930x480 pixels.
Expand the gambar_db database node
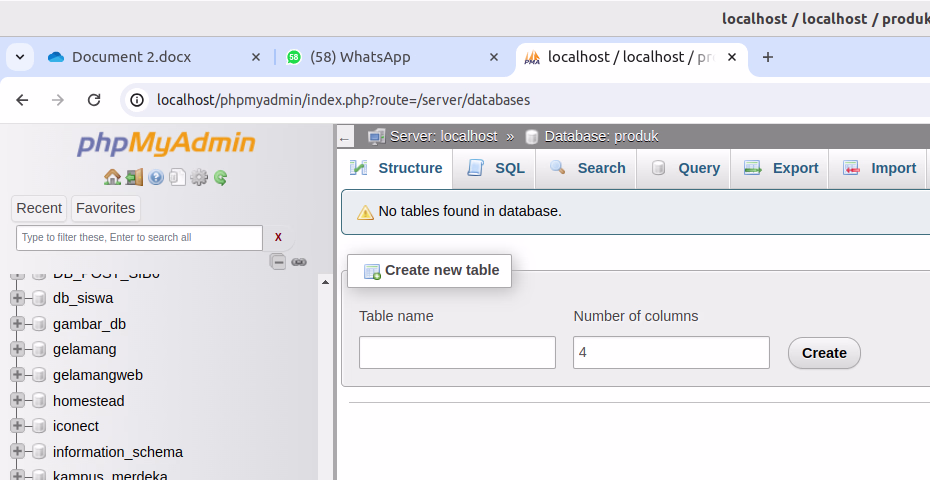17,323
